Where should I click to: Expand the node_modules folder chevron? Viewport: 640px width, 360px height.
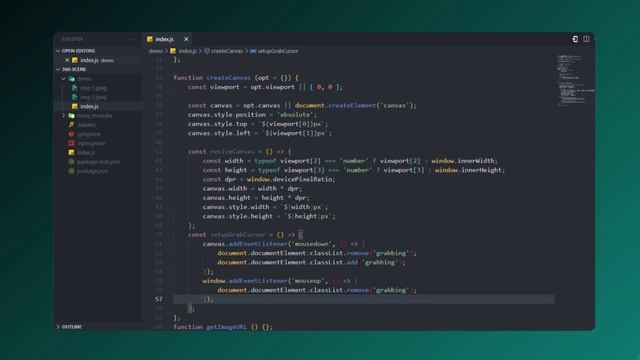point(64,116)
